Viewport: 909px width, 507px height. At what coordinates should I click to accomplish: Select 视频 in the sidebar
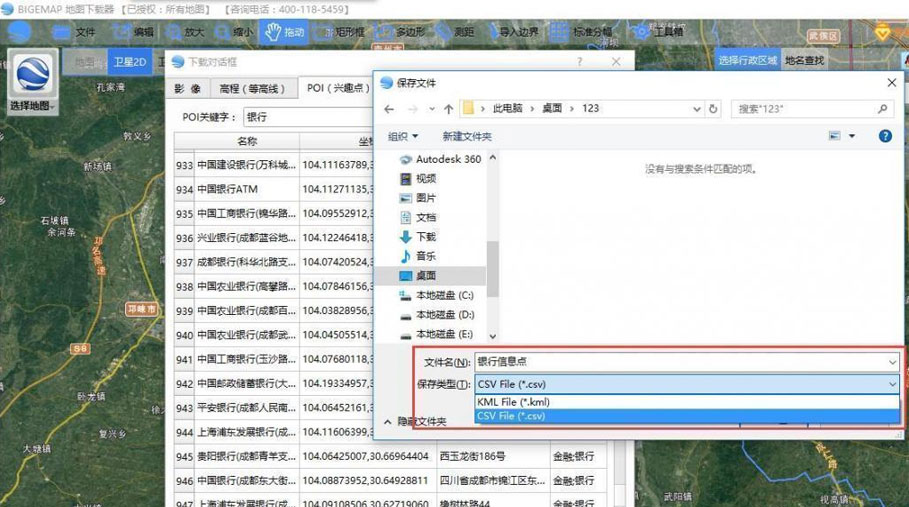pyautogui.click(x=419, y=178)
